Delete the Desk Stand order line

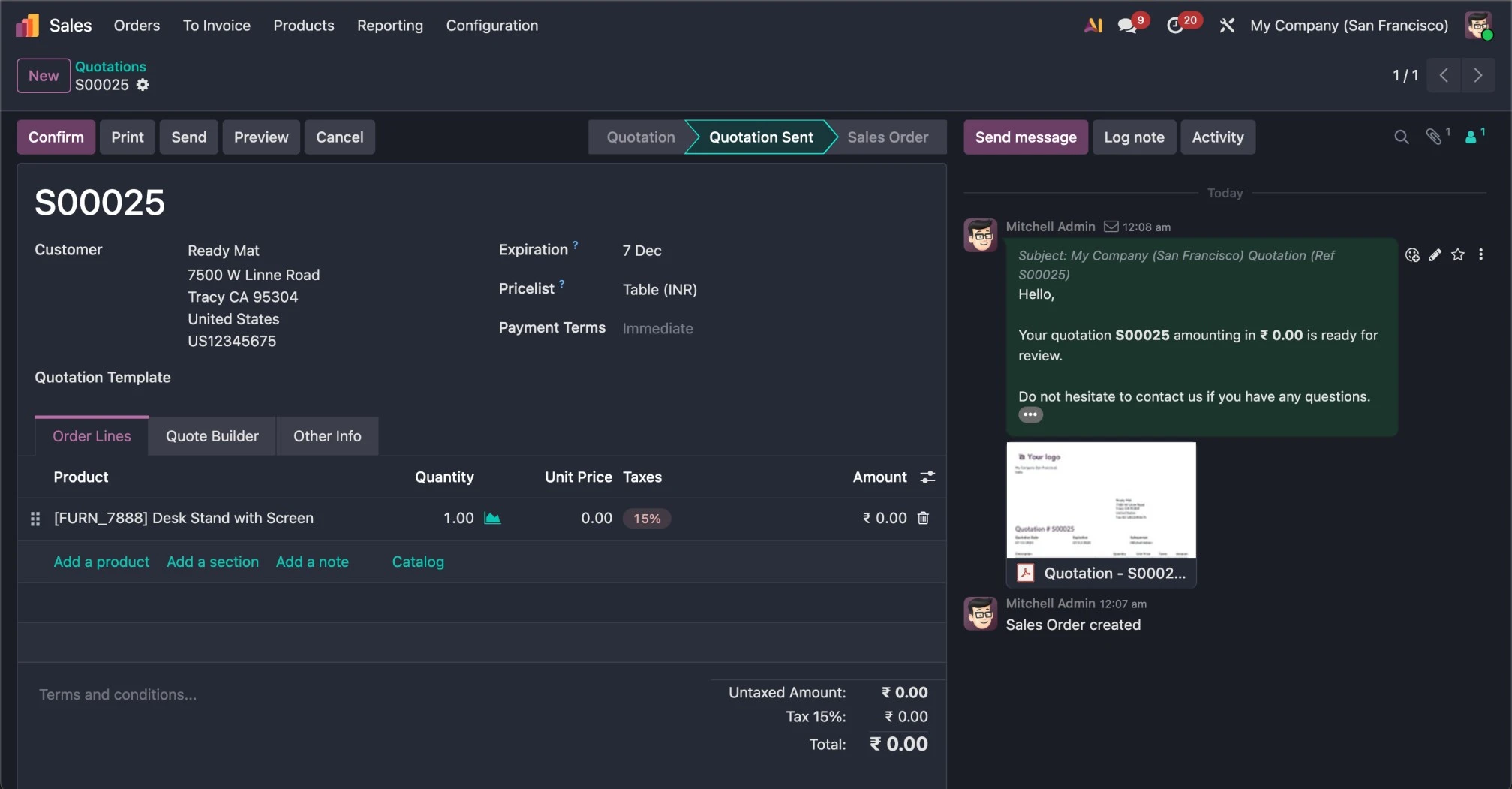tap(923, 518)
